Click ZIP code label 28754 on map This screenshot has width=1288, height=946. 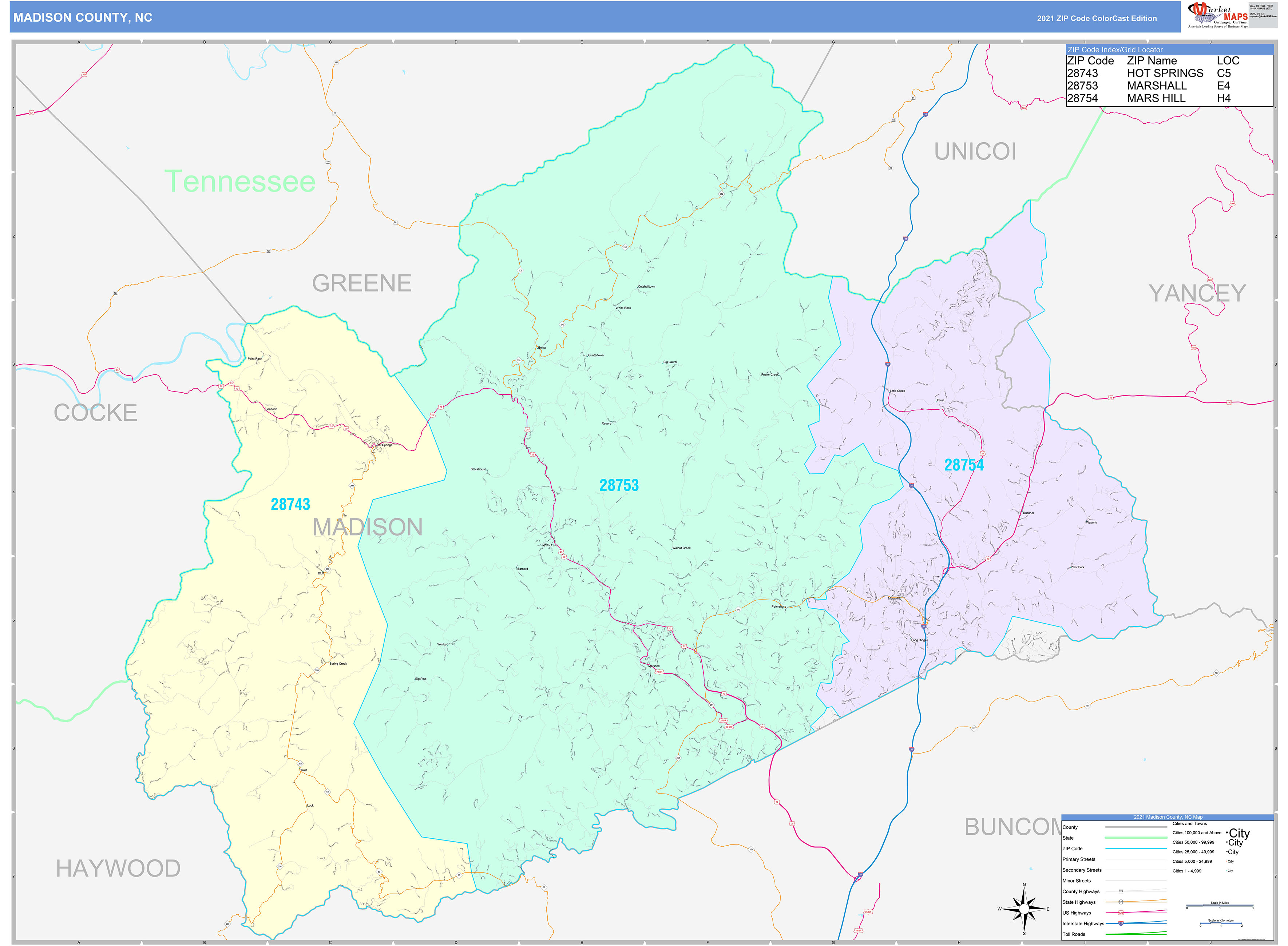pyautogui.click(x=964, y=465)
